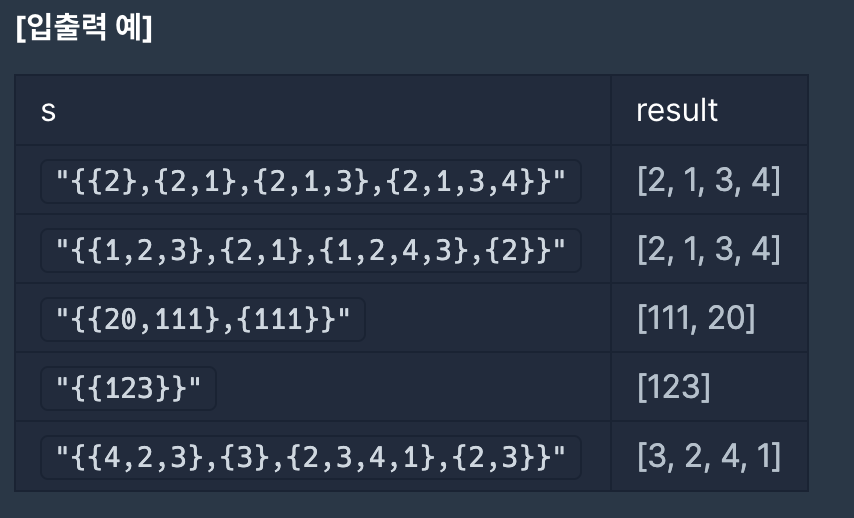Select code "{{20,111},{111}}"
854x518 pixels.
(203, 319)
